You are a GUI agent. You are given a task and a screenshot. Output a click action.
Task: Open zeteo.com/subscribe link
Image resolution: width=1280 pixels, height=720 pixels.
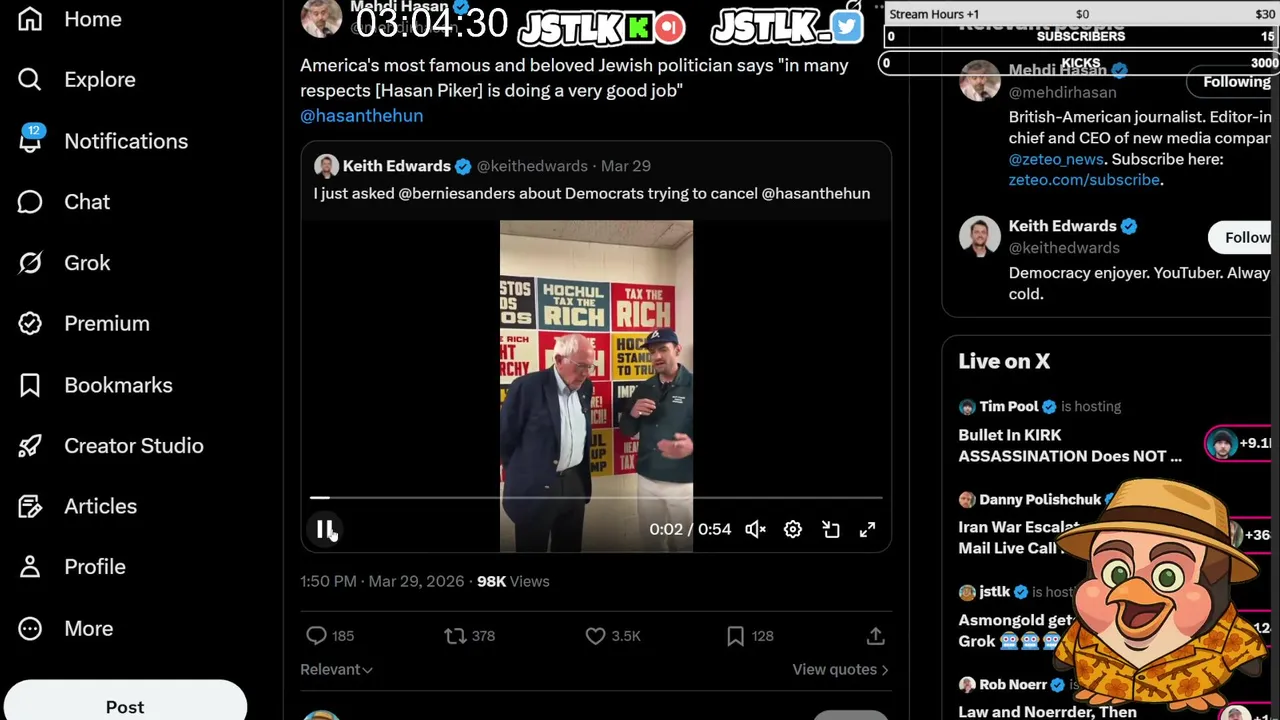pos(1084,180)
